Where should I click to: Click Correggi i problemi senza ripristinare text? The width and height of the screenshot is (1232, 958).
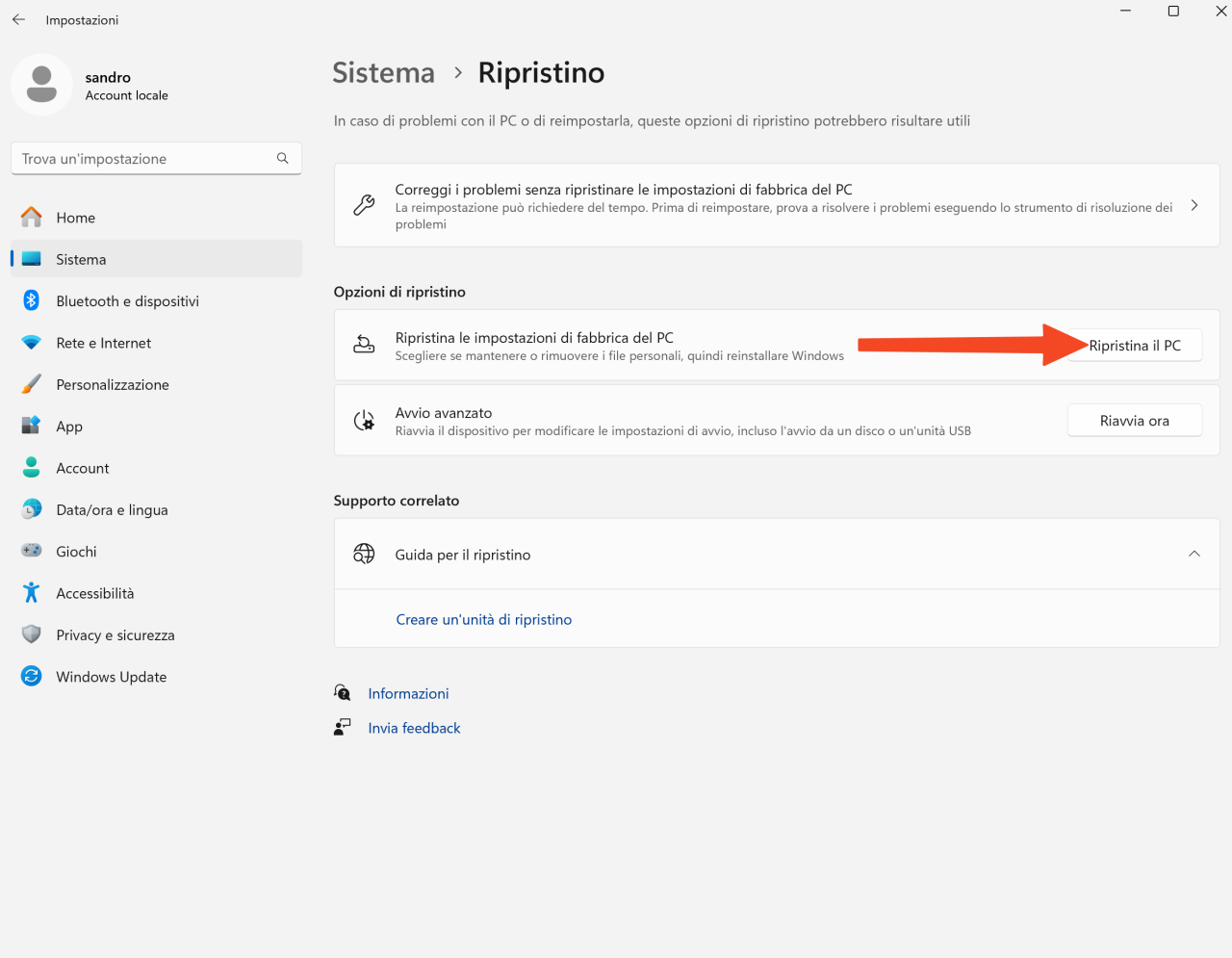coord(624,190)
